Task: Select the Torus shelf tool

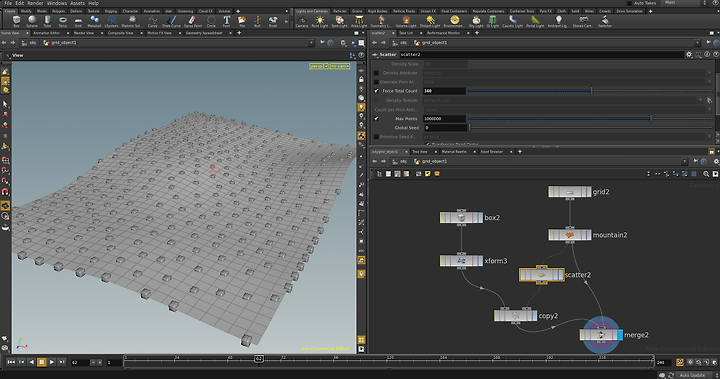Action: (x=63, y=21)
